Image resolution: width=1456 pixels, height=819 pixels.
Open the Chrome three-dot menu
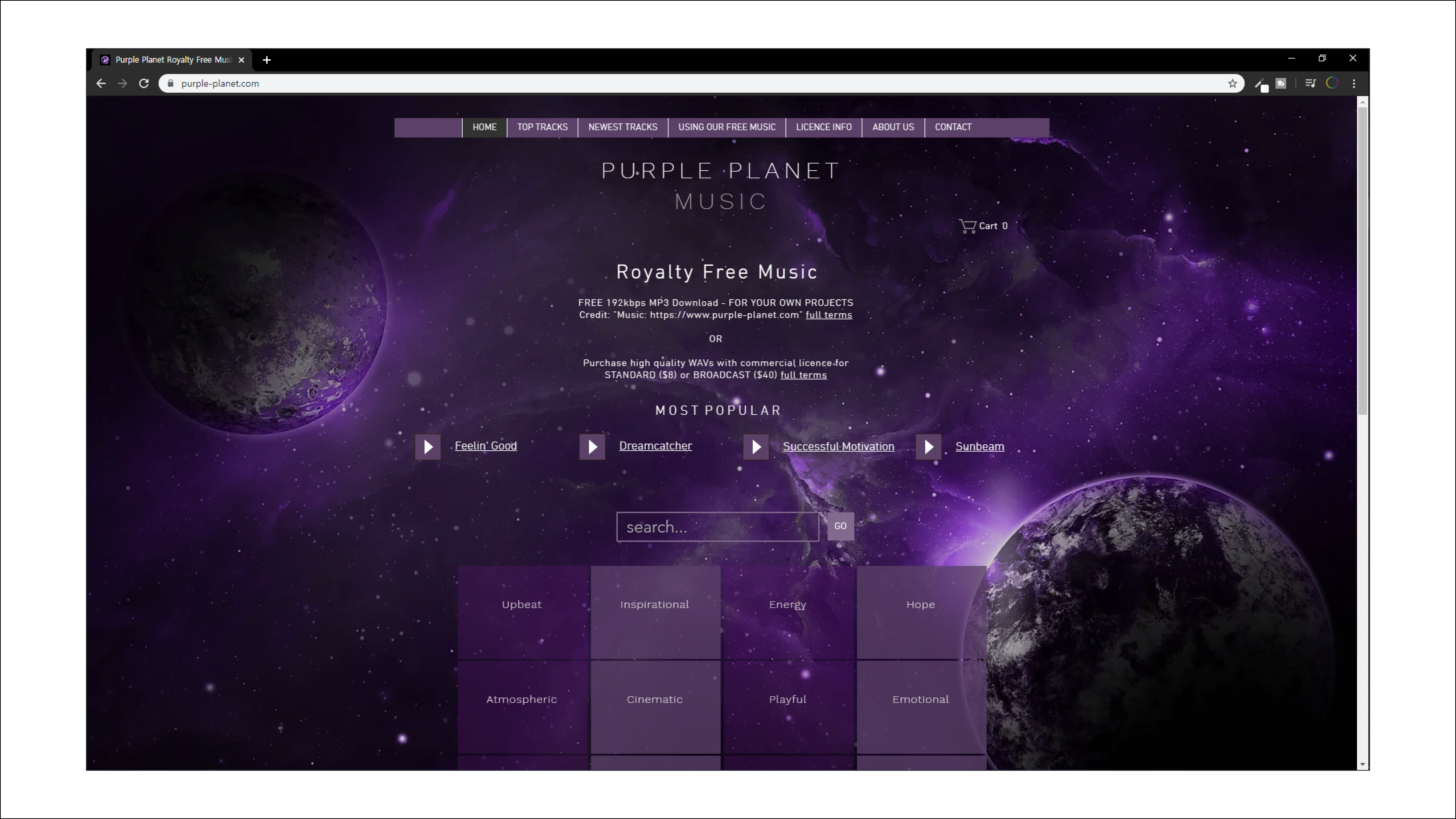coord(1354,84)
